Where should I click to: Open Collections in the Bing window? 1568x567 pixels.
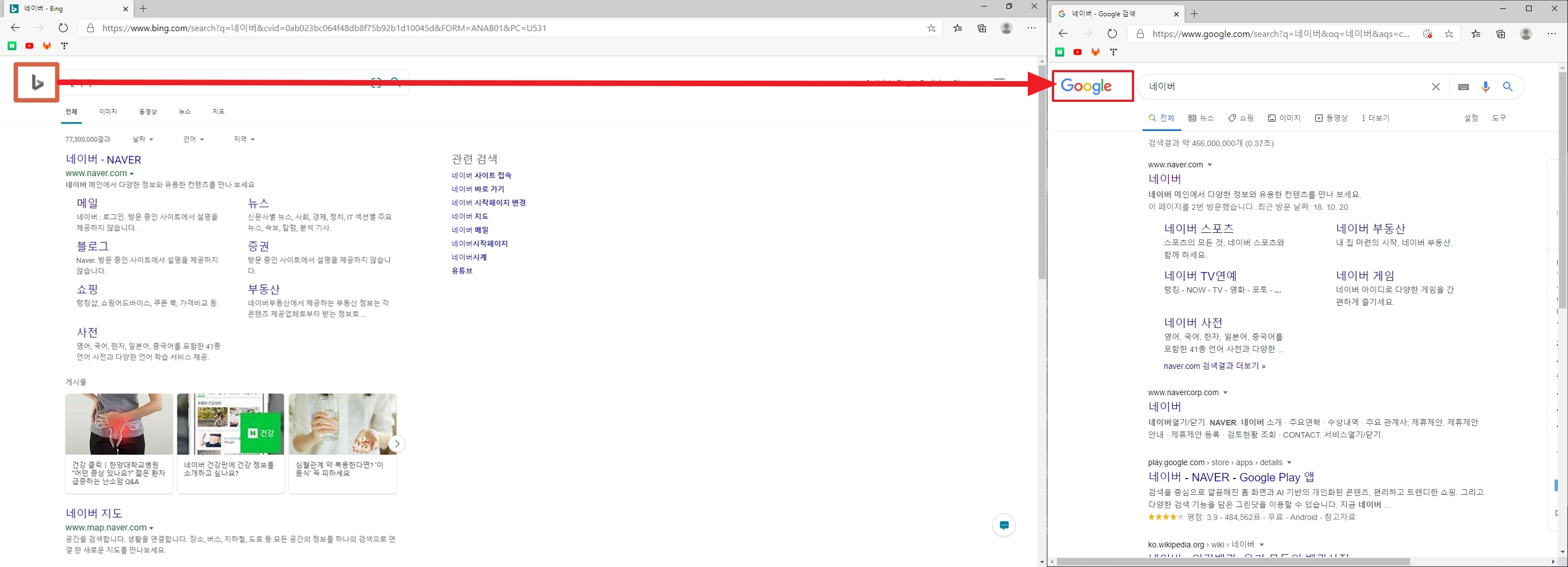coord(982,28)
